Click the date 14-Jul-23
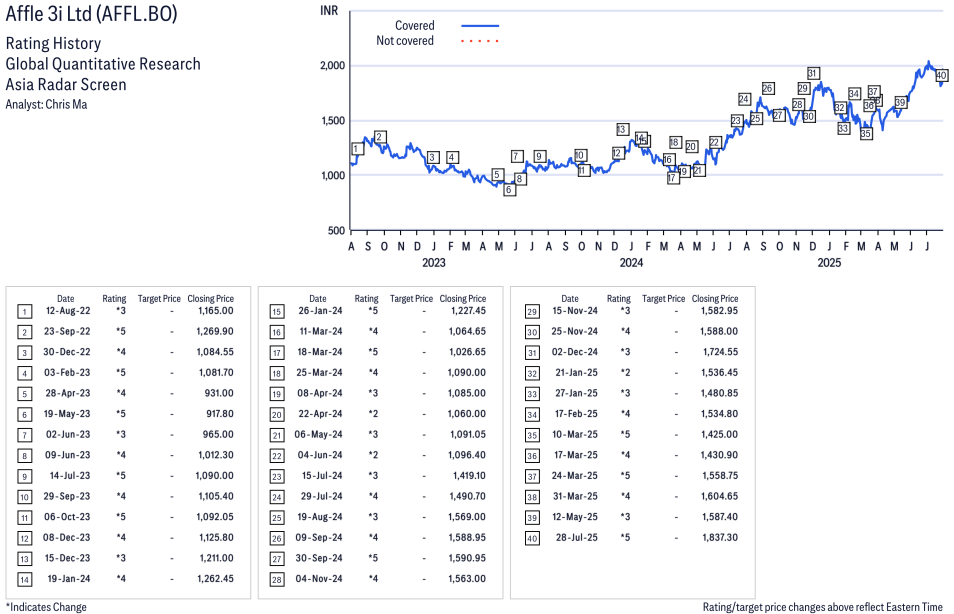 [70, 476]
